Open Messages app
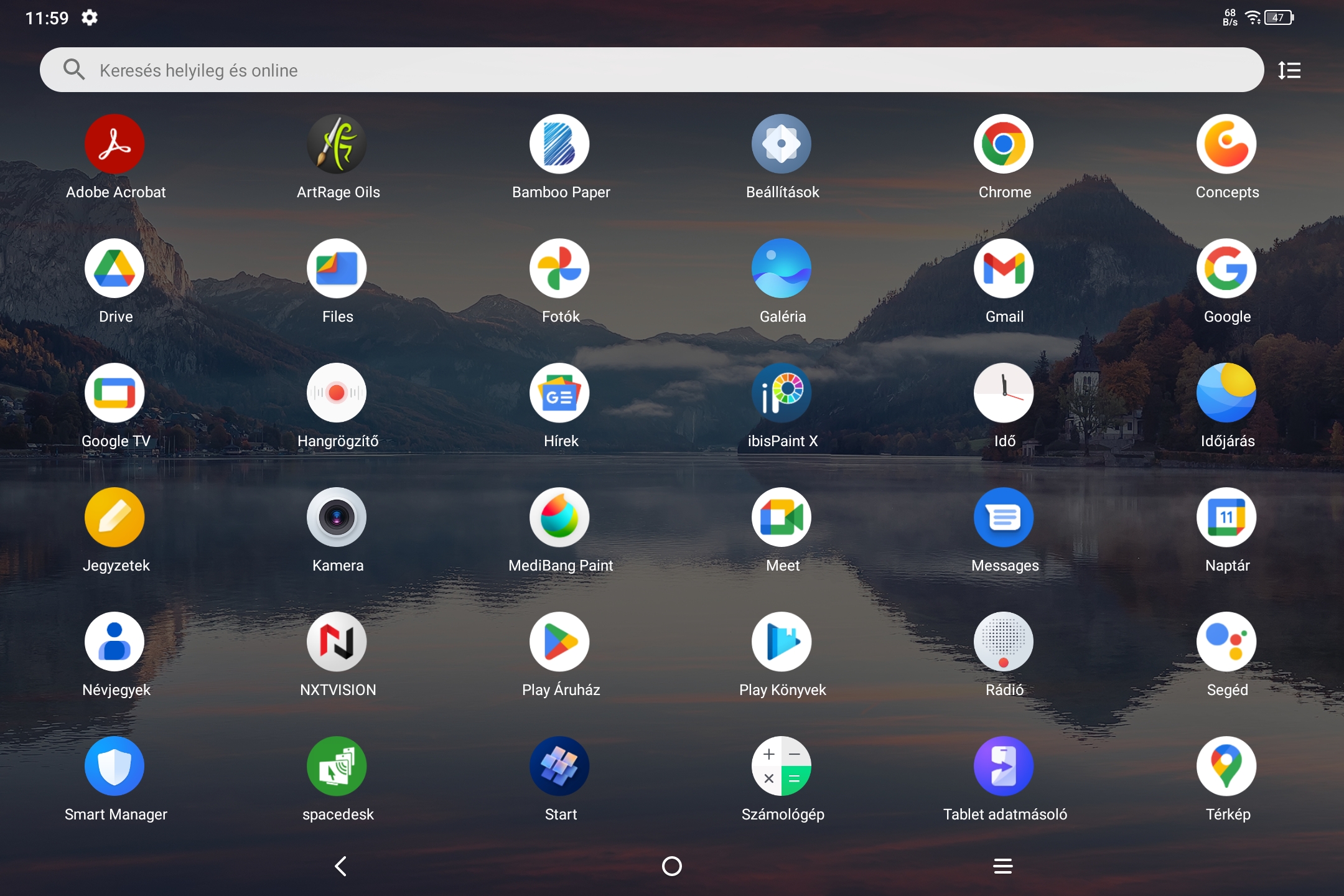This screenshot has width=1344, height=896. coord(1004,517)
